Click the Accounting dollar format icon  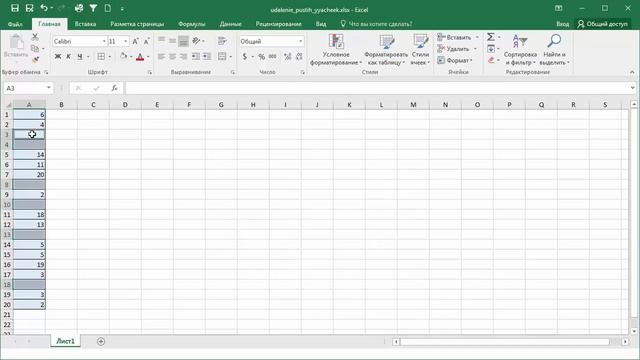[244, 56]
